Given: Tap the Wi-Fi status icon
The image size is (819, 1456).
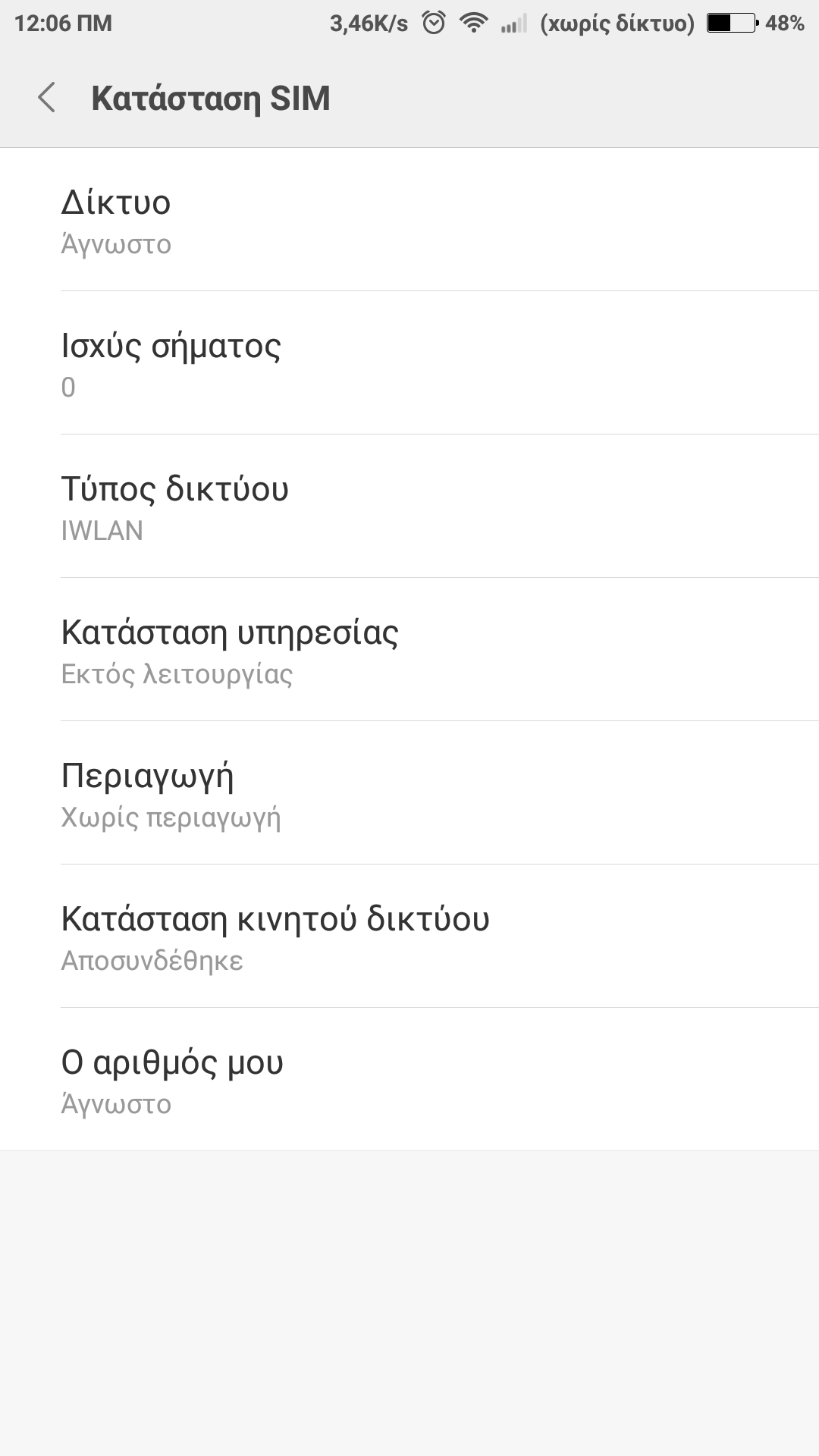Looking at the screenshot, I should coord(474,24).
